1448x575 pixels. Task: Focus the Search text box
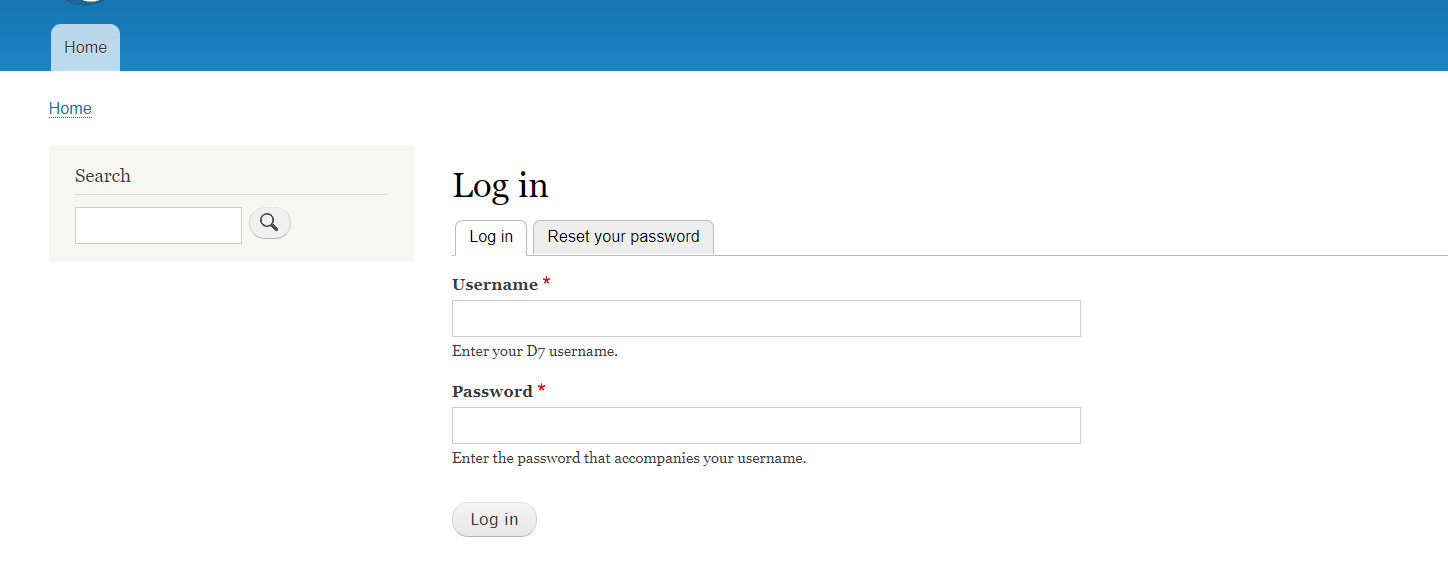[x=158, y=225]
